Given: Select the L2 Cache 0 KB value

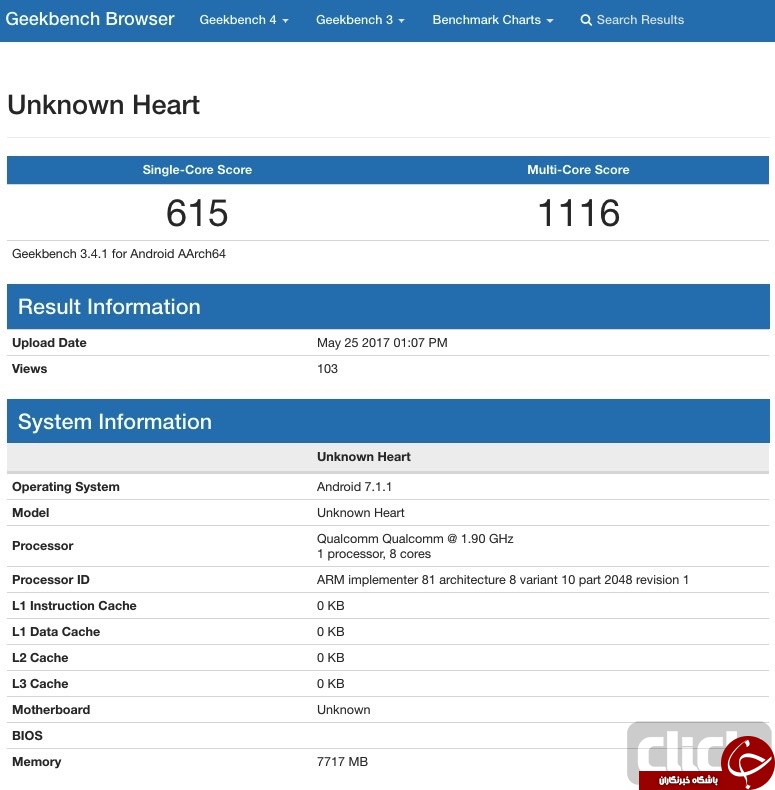Looking at the screenshot, I should [331, 657].
